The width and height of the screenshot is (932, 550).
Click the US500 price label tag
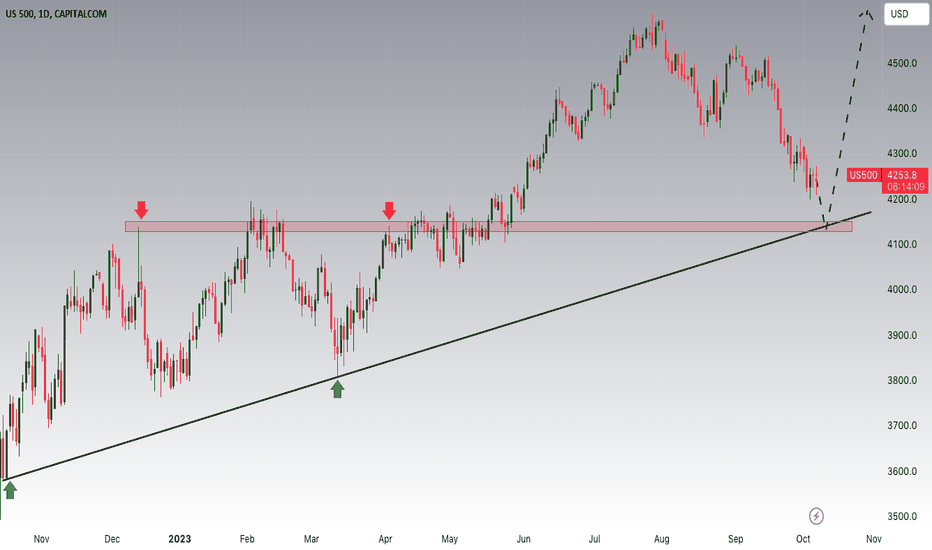point(863,175)
